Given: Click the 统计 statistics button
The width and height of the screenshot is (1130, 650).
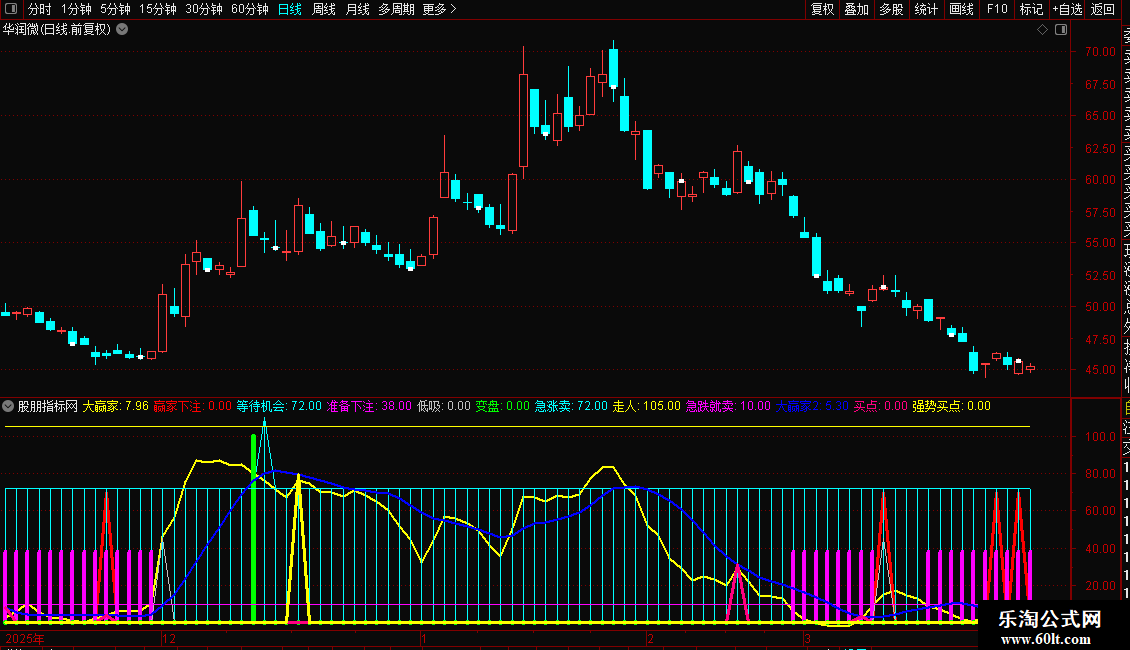Looking at the screenshot, I should pyautogui.click(x=926, y=9).
